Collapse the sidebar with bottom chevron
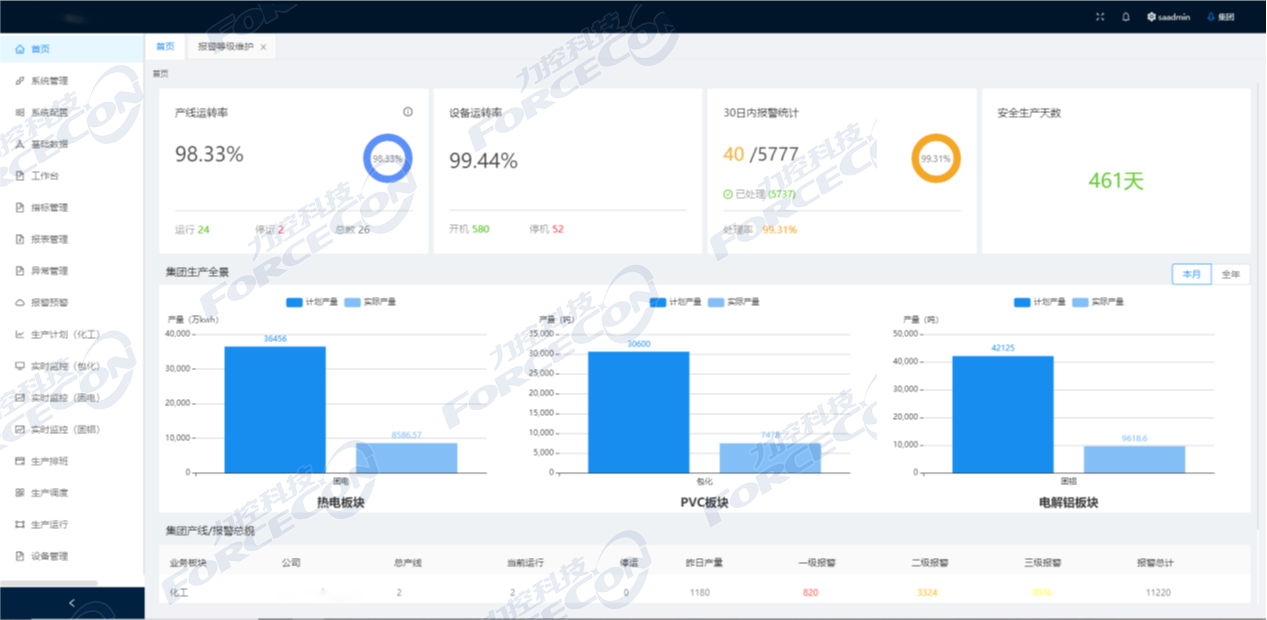Image resolution: width=1267 pixels, height=620 pixels. click(71, 603)
